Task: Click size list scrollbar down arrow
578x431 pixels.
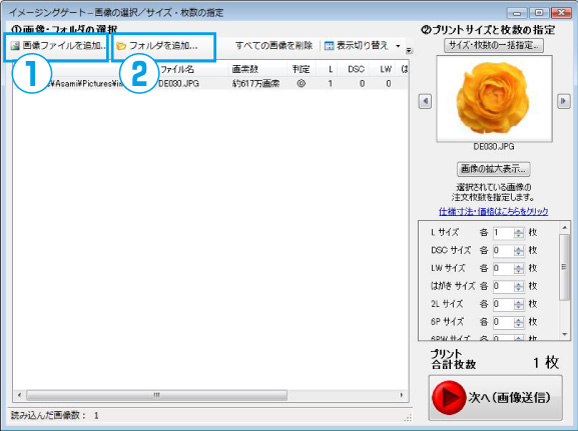Action: [565, 334]
